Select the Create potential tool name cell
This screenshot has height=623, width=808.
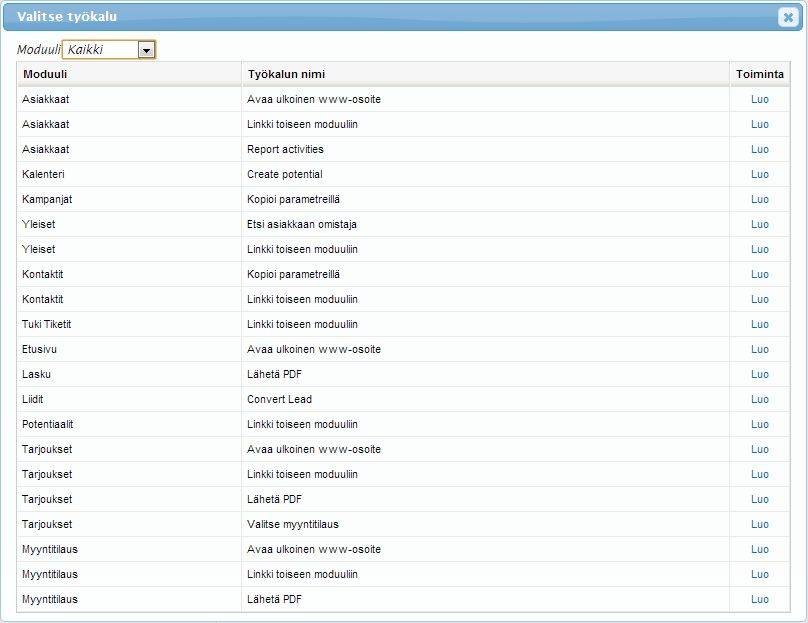pos(285,174)
